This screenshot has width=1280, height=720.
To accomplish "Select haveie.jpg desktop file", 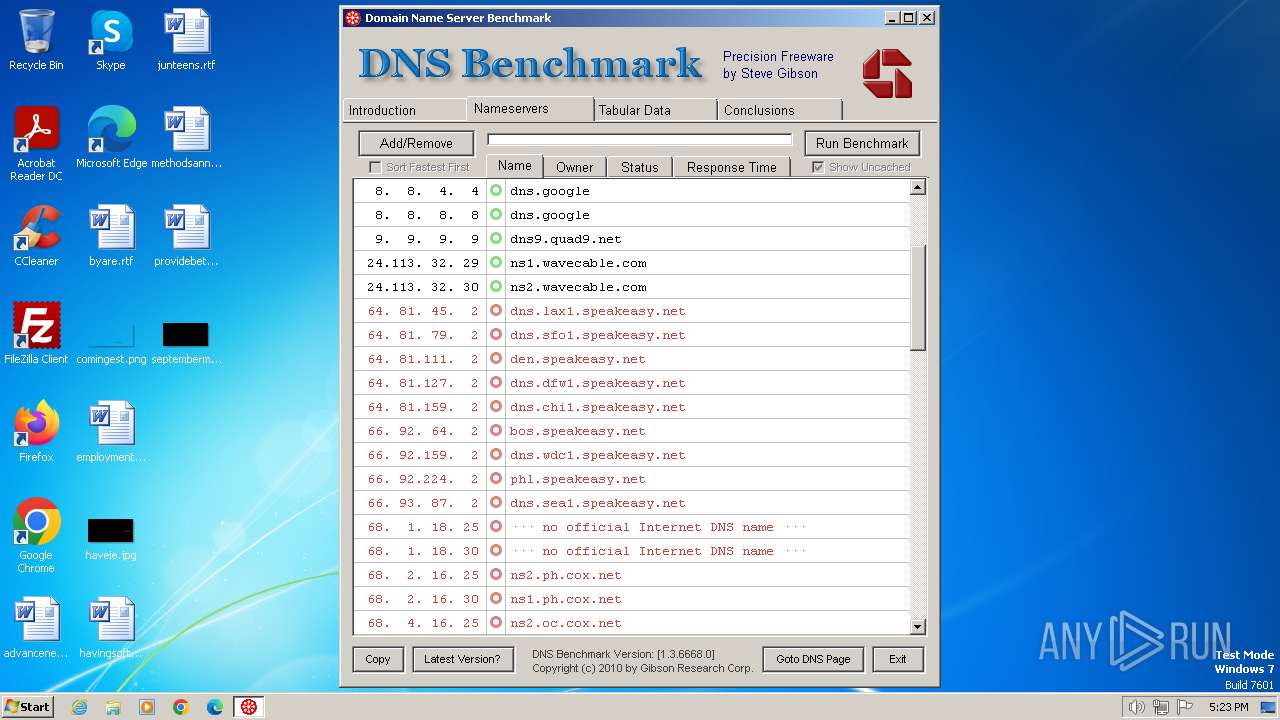I will coord(111,538).
